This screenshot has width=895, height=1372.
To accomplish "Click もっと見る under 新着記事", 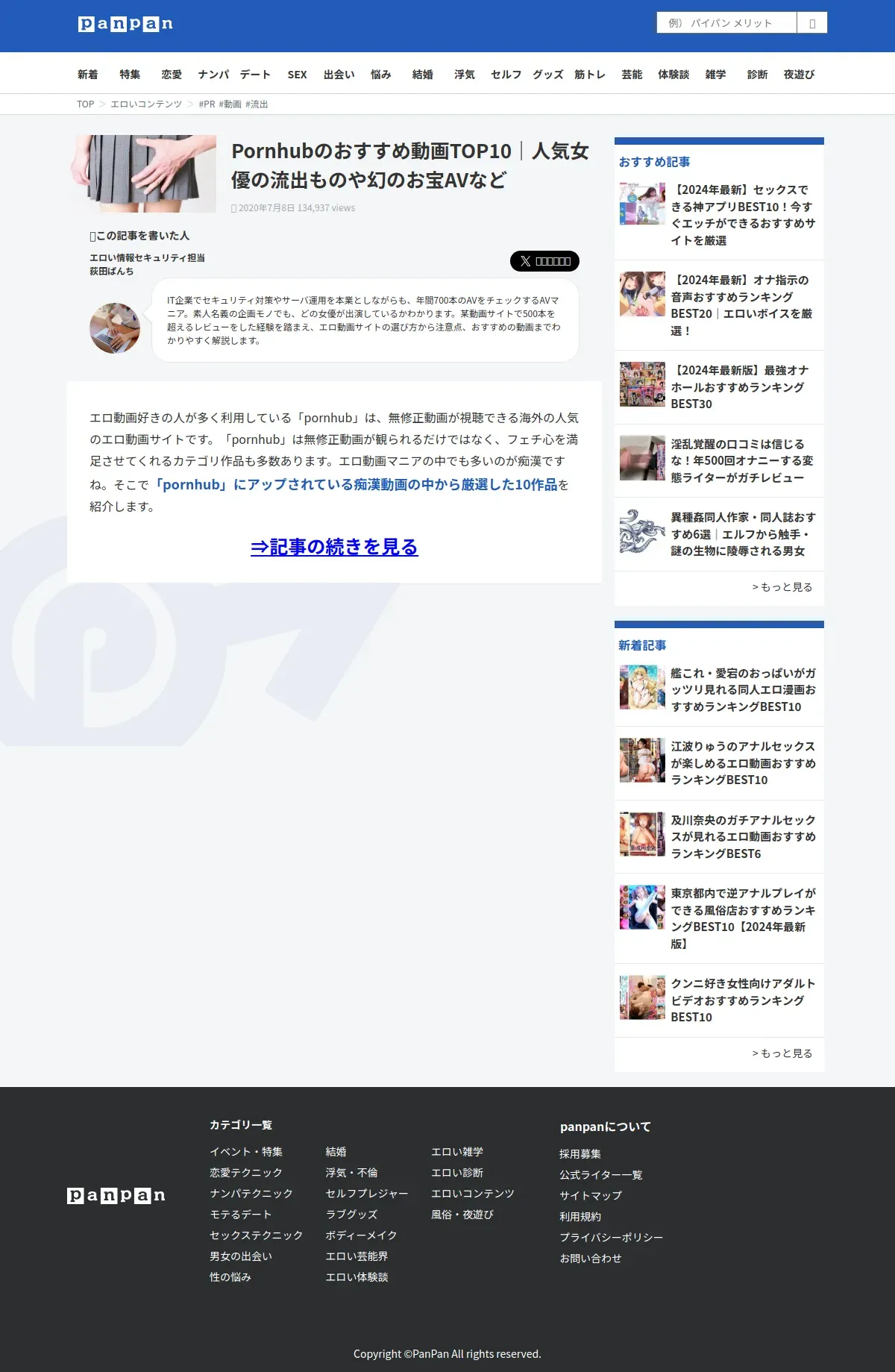I will [x=782, y=1053].
